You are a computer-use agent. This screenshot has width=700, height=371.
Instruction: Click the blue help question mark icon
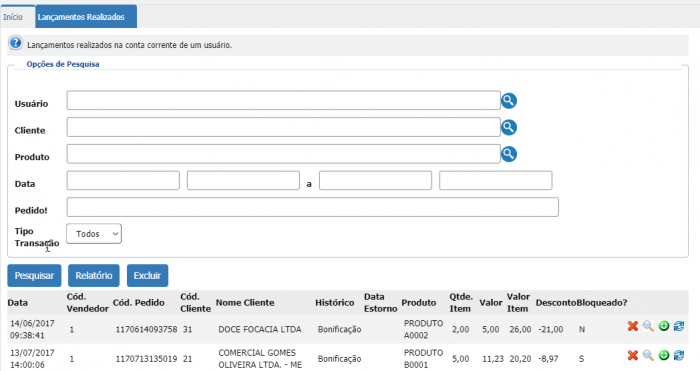(x=16, y=43)
